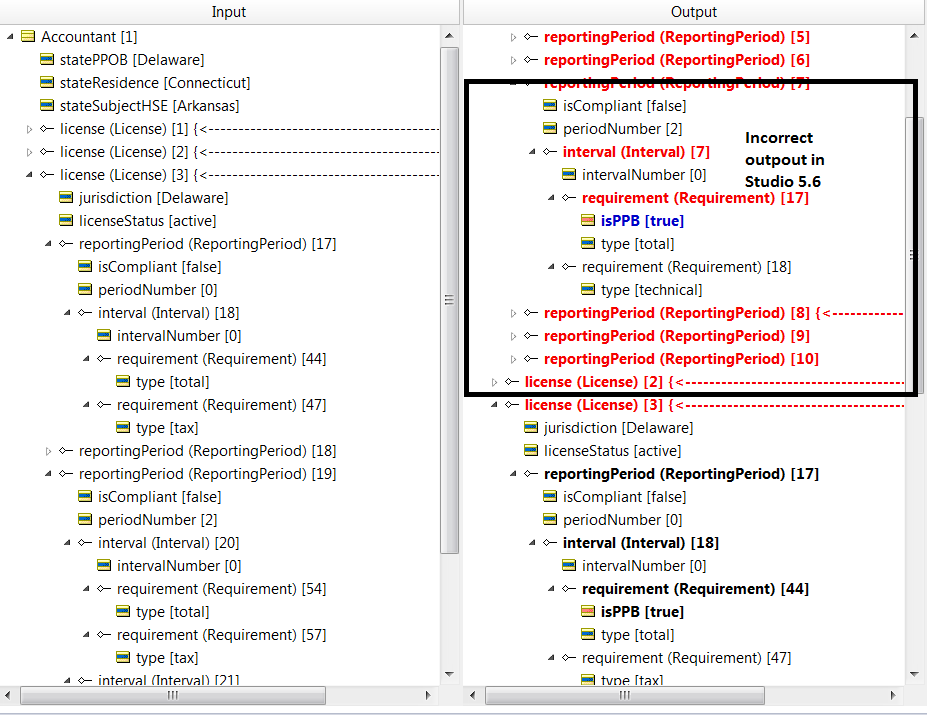Collapse interval (Interval) [20] in Input
The height and width of the screenshot is (715, 927).
pos(67,542)
